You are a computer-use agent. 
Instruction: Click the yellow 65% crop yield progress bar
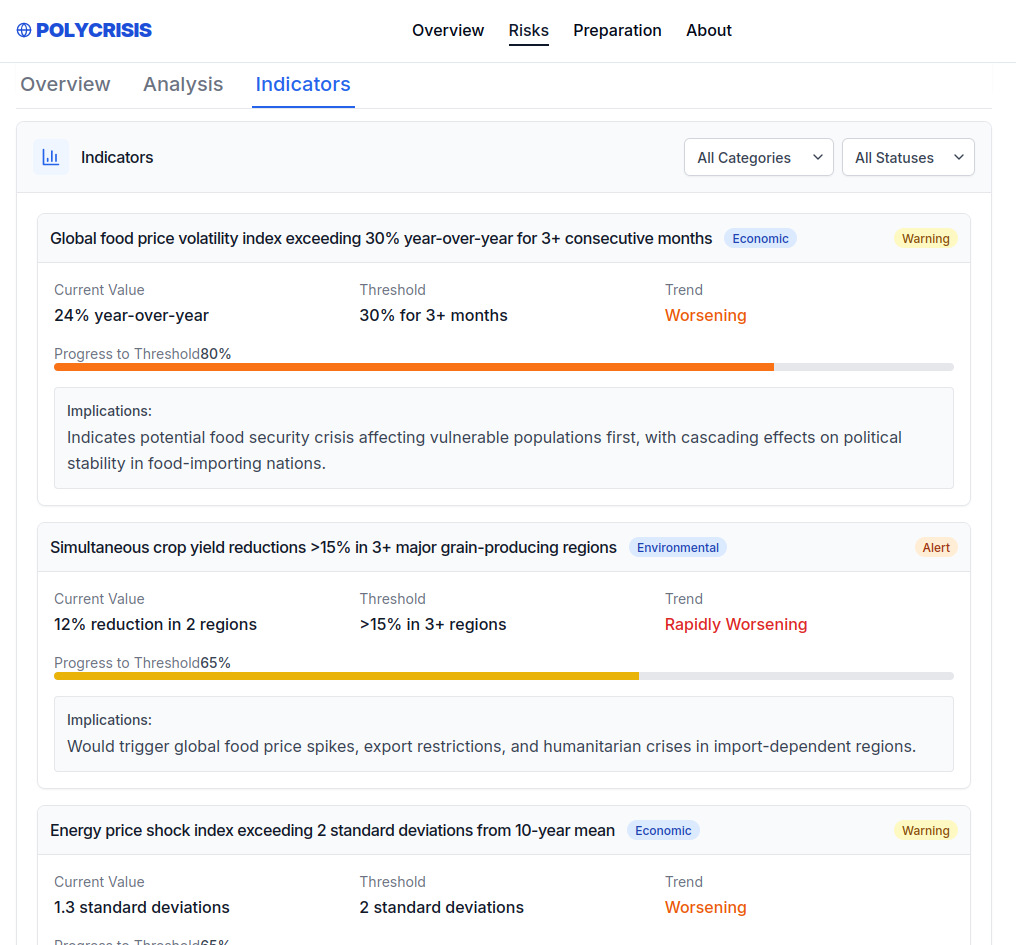click(x=346, y=676)
